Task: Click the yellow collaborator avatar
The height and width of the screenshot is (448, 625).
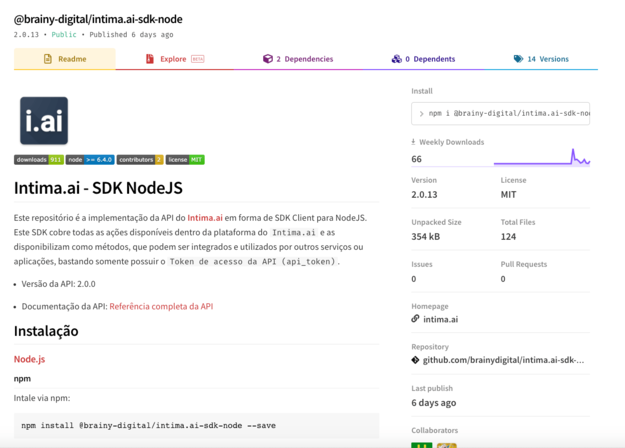Action: pos(447,445)
